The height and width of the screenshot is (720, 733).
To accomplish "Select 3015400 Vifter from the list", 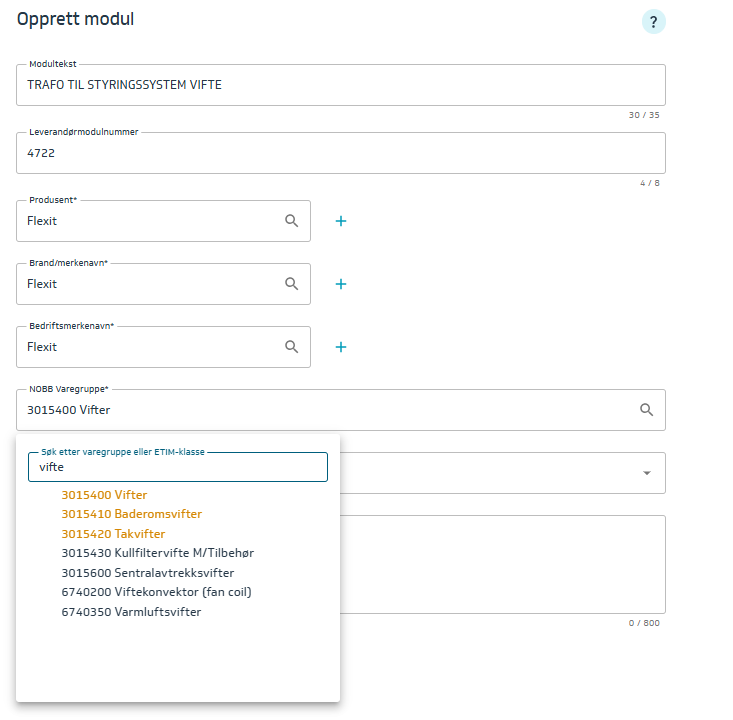I will click(x=104, y=495).
